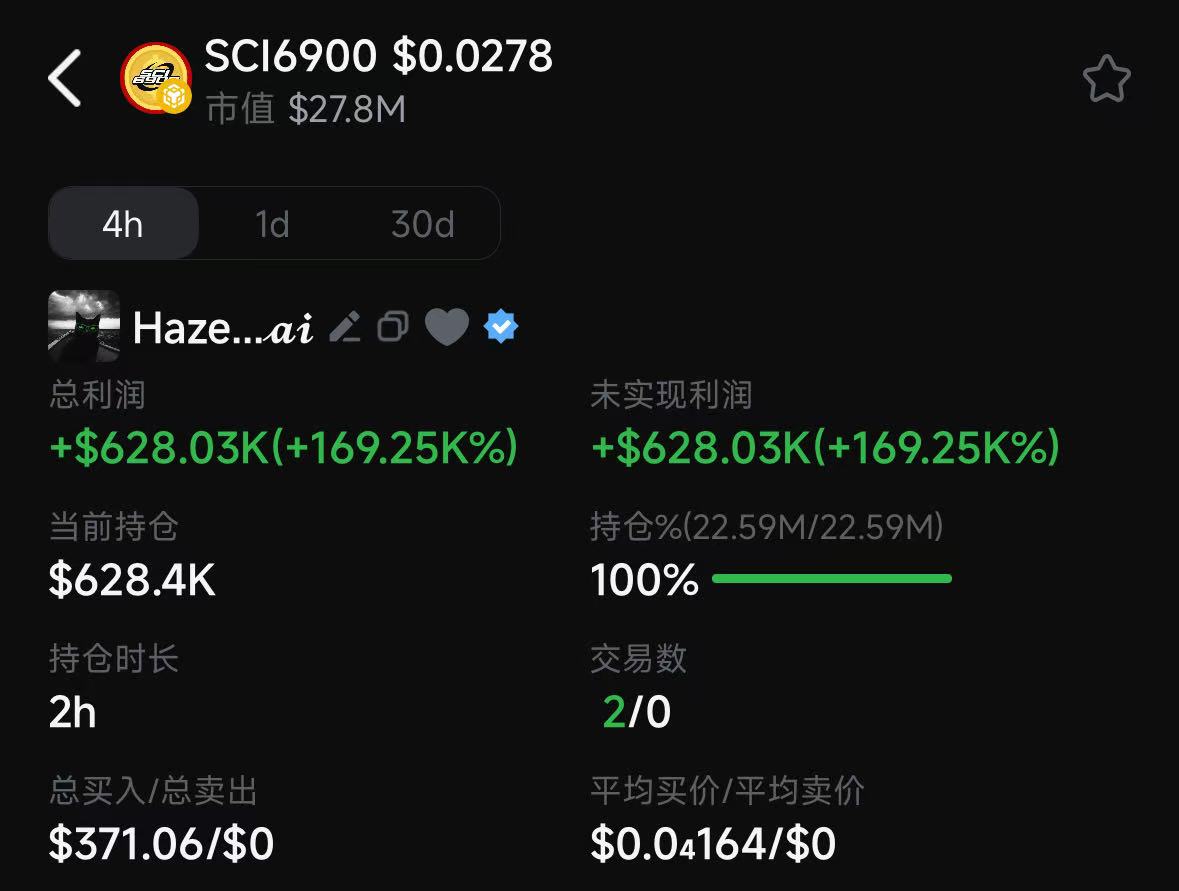Switch to the 30d timeframe tab

[x=421, y=223]
